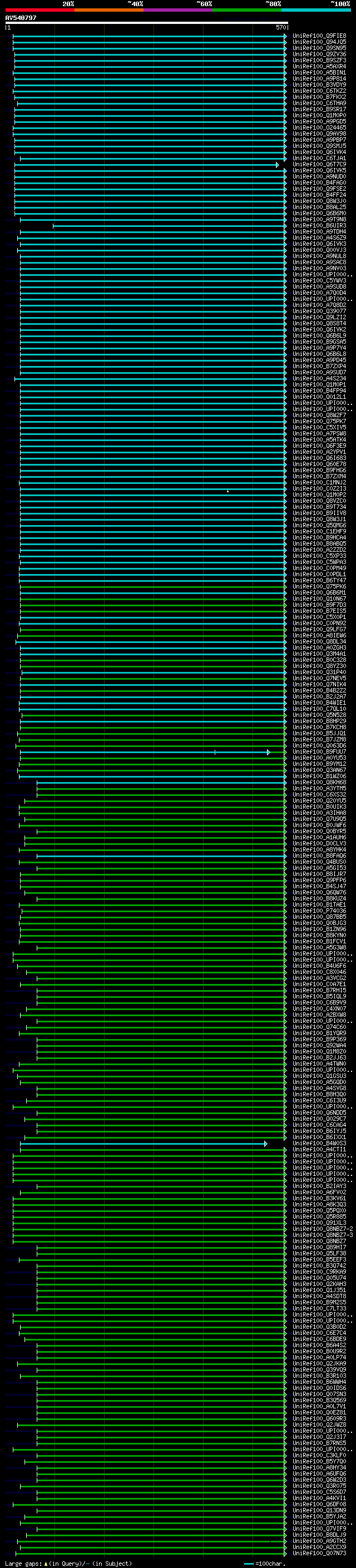Select hit label UniRef100_Q8NBZ7-2

click(323, 1229)
